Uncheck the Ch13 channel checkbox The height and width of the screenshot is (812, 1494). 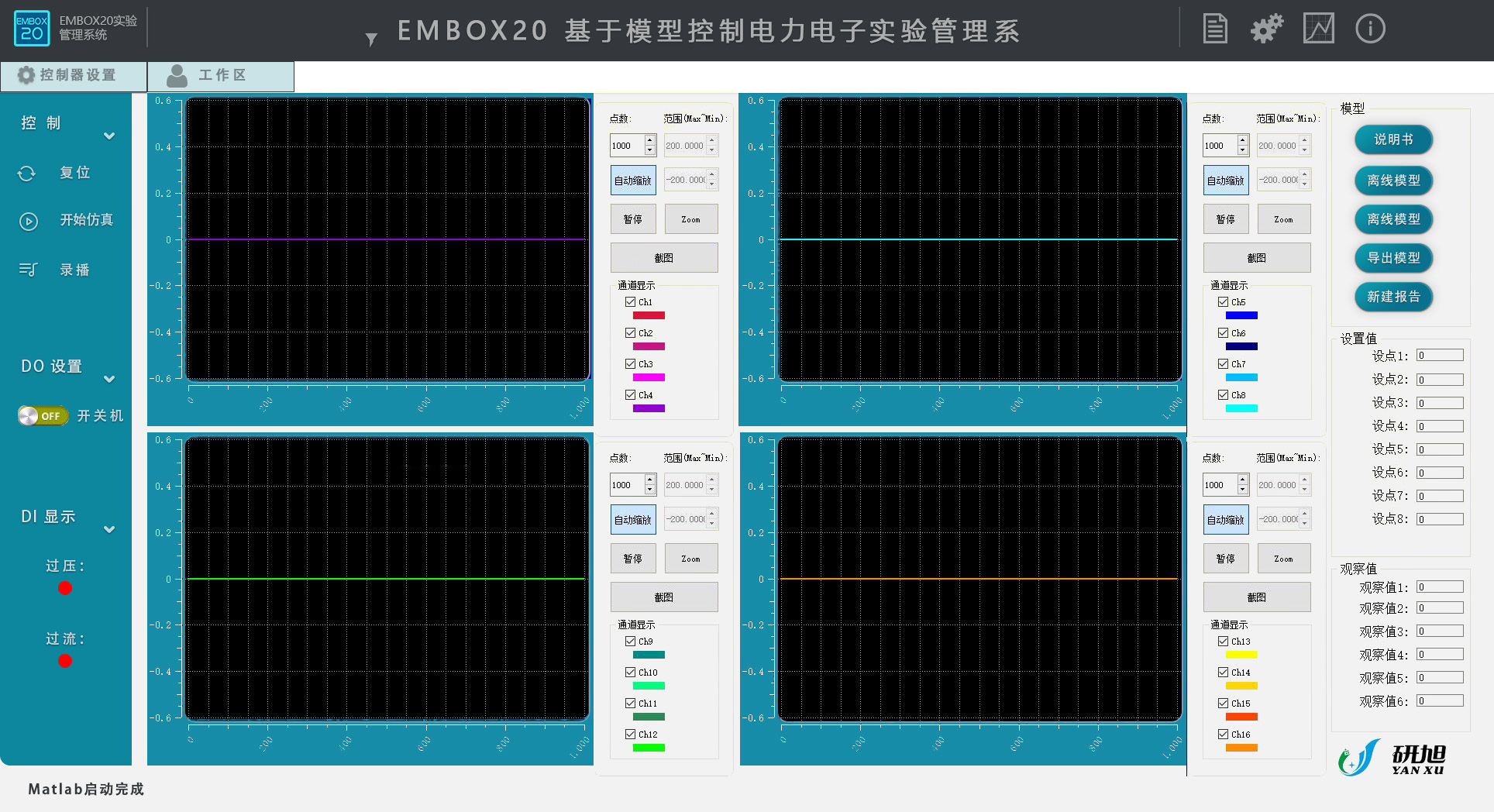click(x=1223, y=642)
